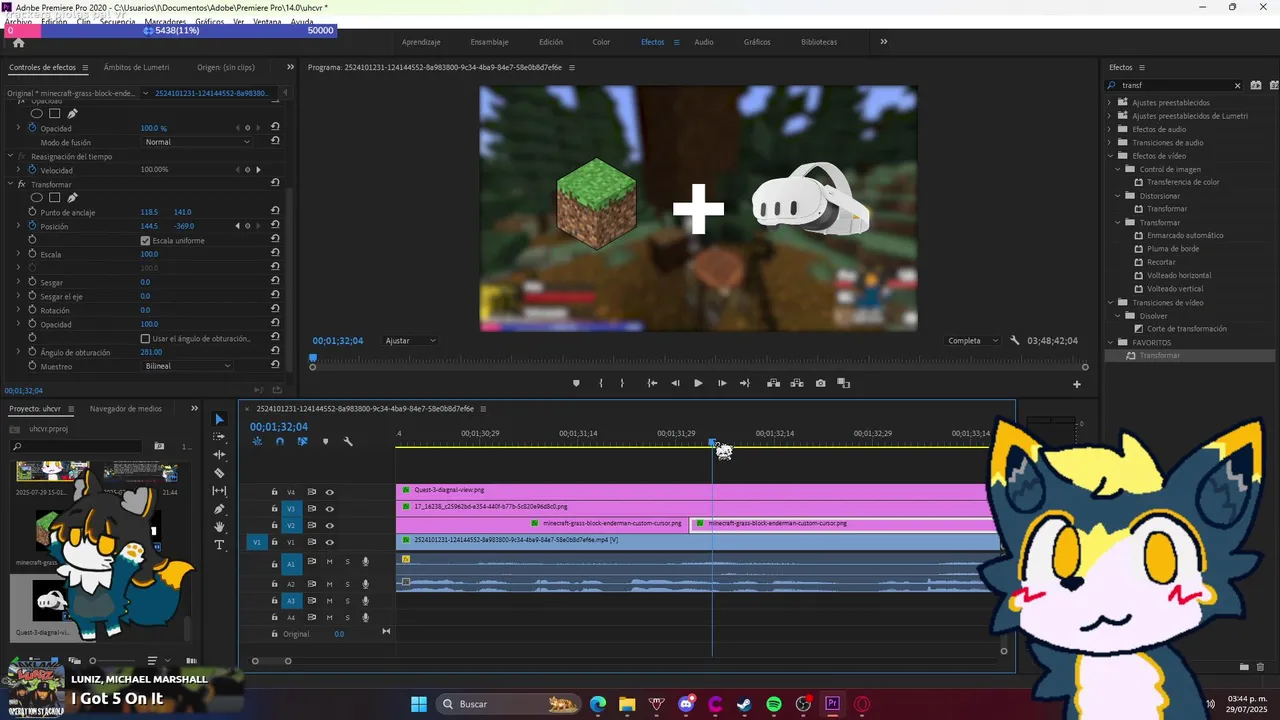Collapse the Transformar effect section
This screenshot has width=1280, height=720.
[x=9, y=184]
